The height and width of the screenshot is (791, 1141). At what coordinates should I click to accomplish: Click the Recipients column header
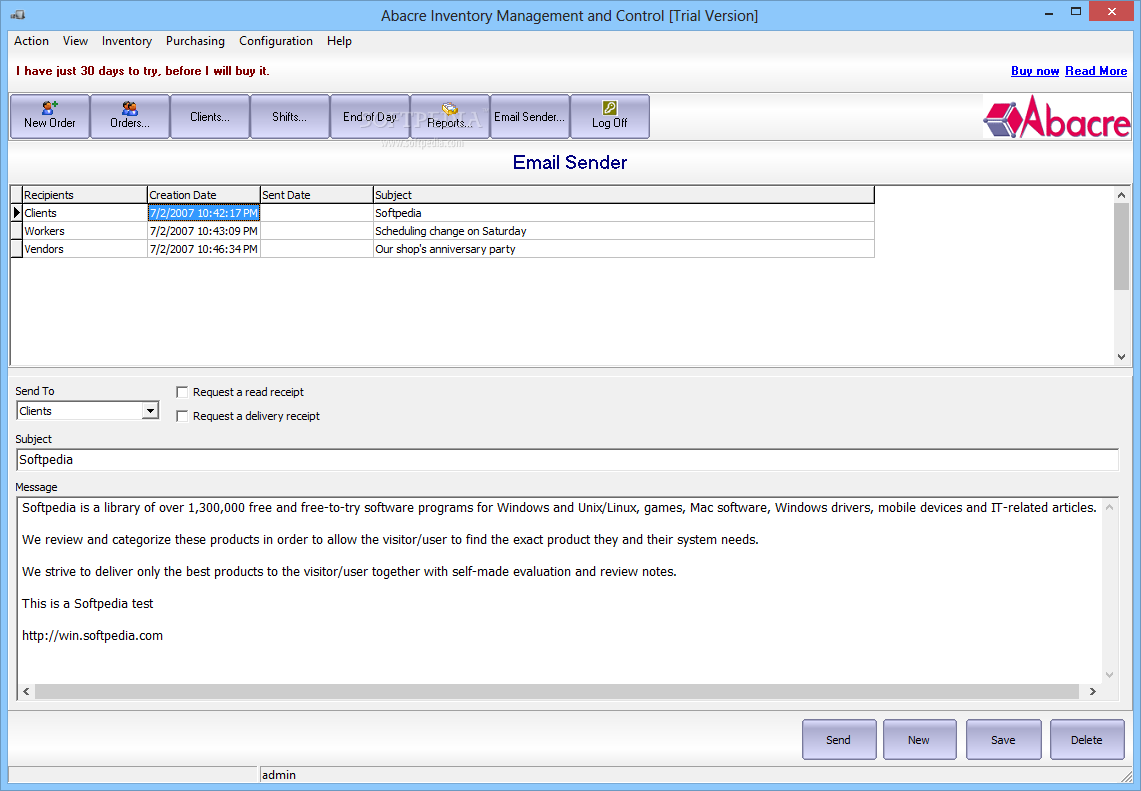pyautogui.click(x=84, y=195)
